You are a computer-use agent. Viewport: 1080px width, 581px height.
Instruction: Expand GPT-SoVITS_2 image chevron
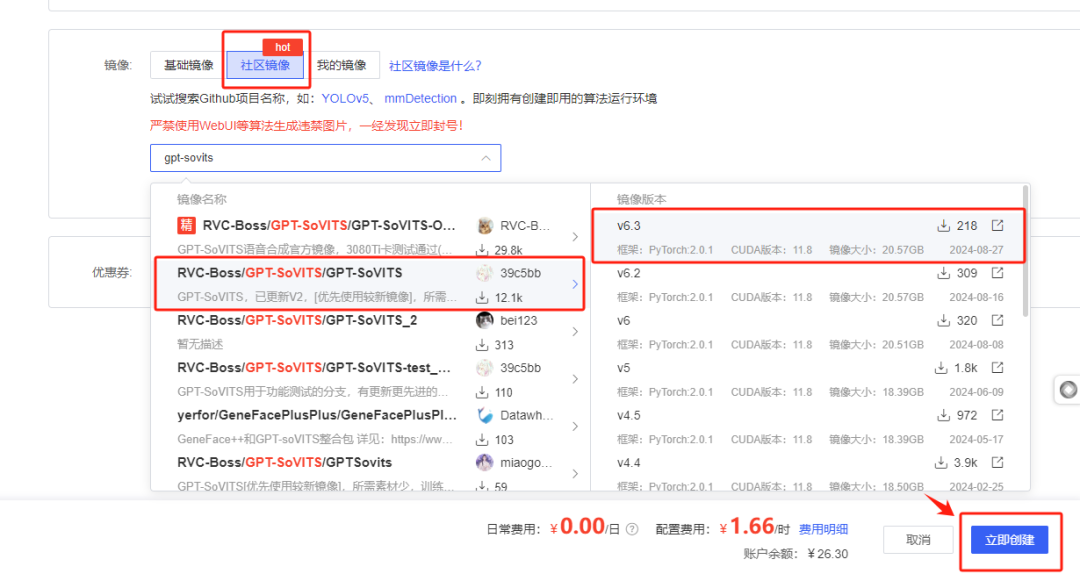(x=575, y=332)
